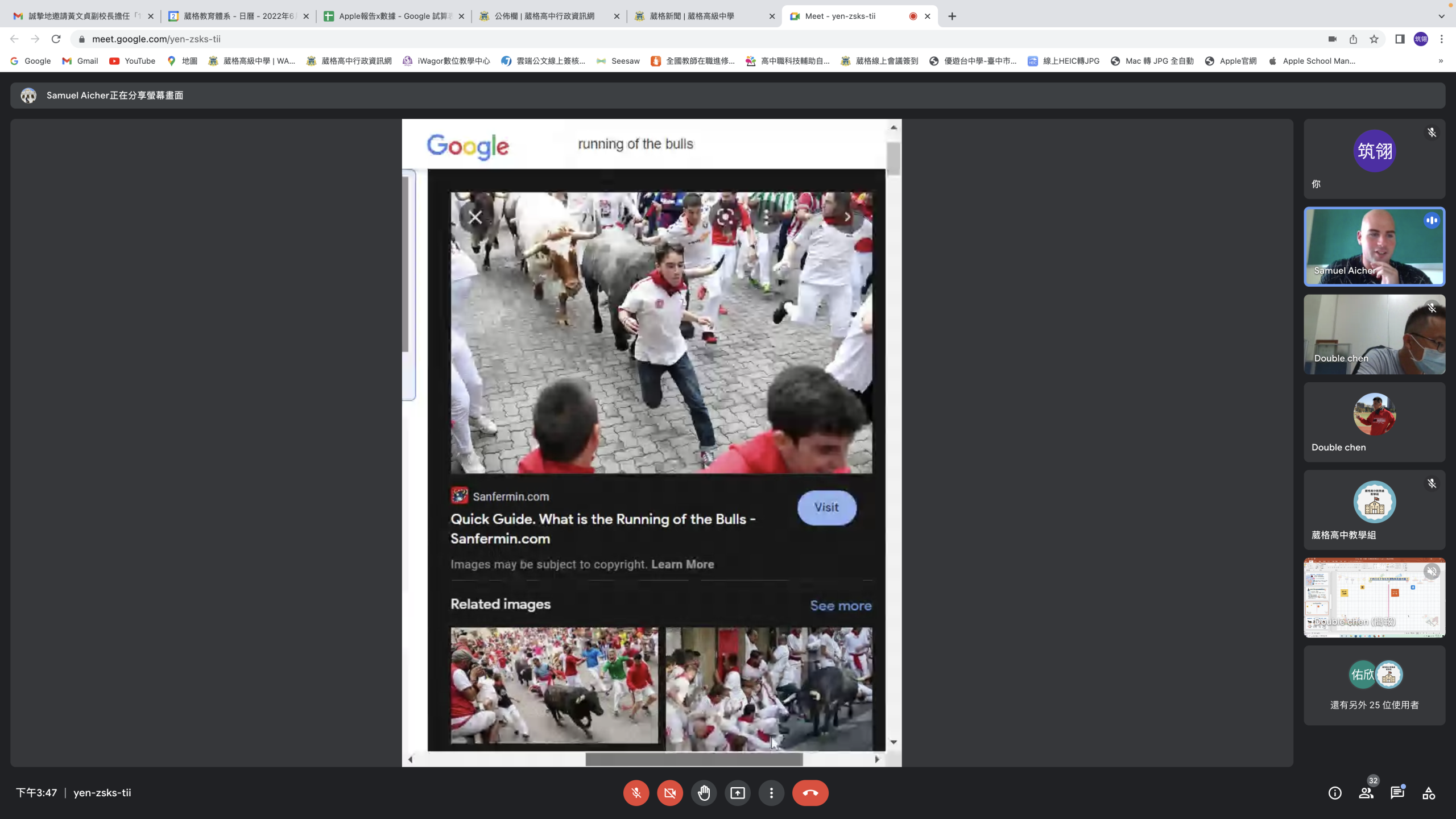Show the participants list icon

(x=1366, y=793)
